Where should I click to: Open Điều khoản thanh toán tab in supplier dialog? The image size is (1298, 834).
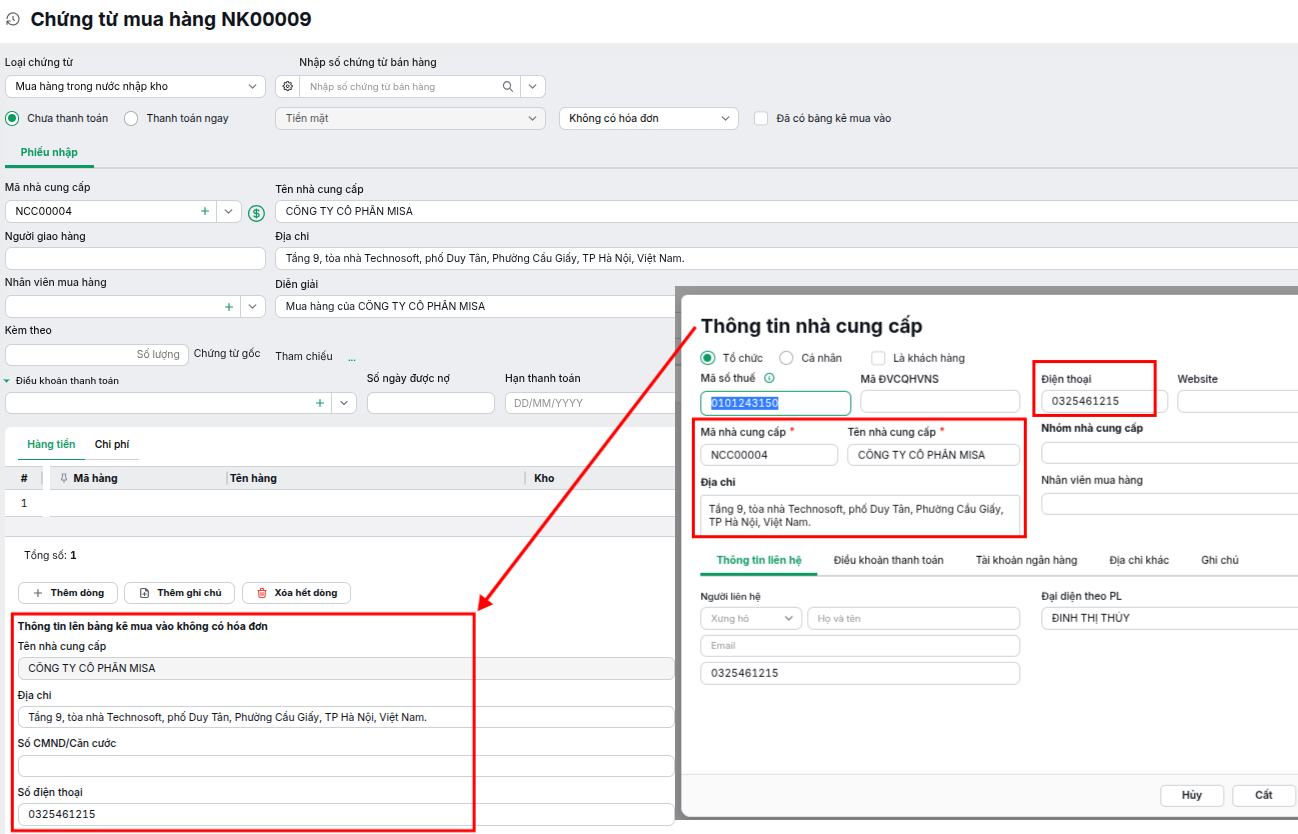888,560
